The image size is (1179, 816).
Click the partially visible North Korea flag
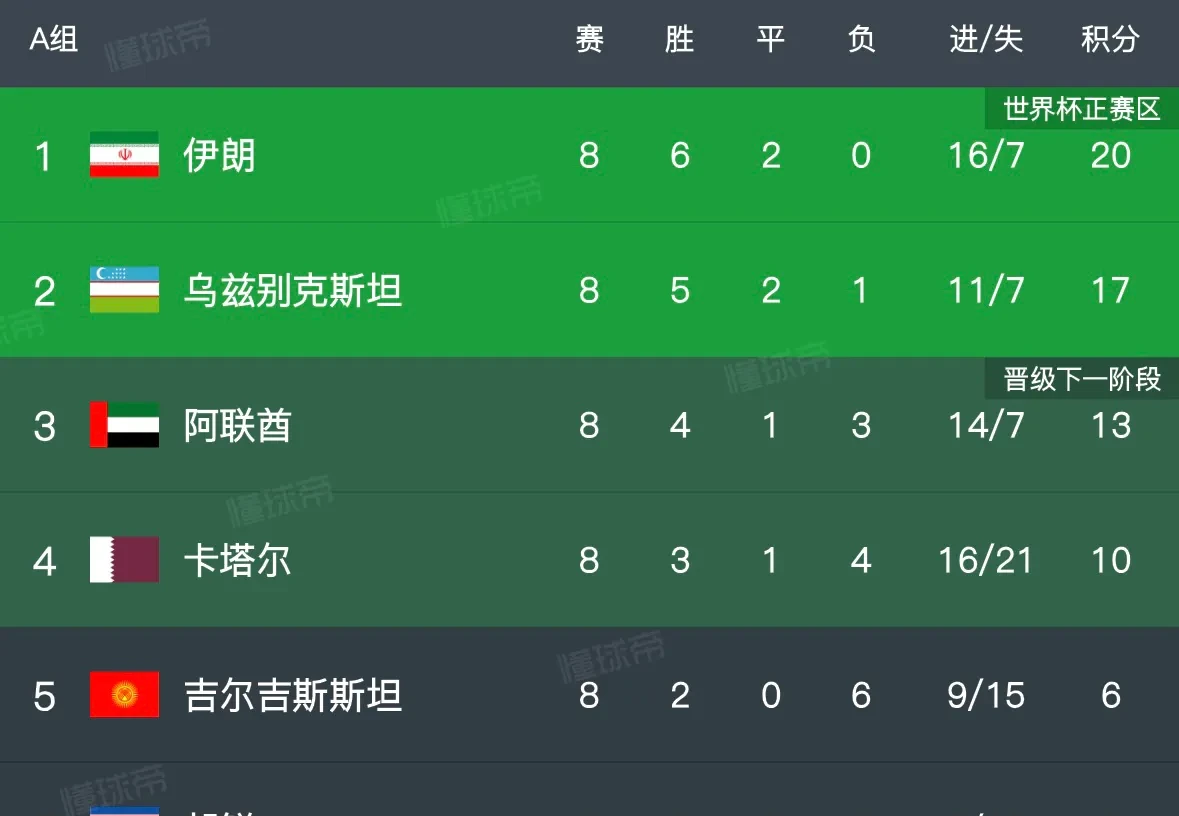pyautogui.click(x=122, y=810)
